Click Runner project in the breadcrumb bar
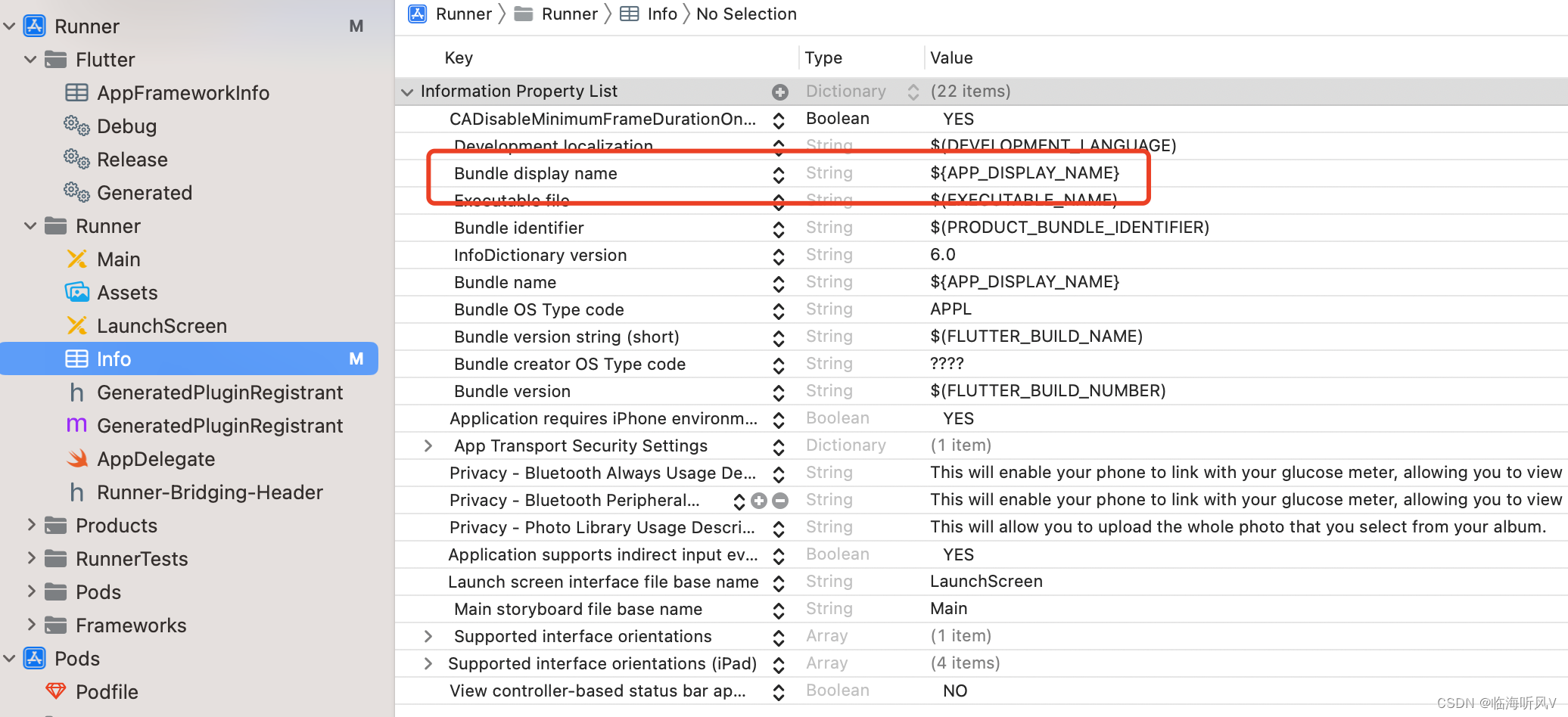The width and height of the screenshot is (1568, 717). (x=451, y=14)
